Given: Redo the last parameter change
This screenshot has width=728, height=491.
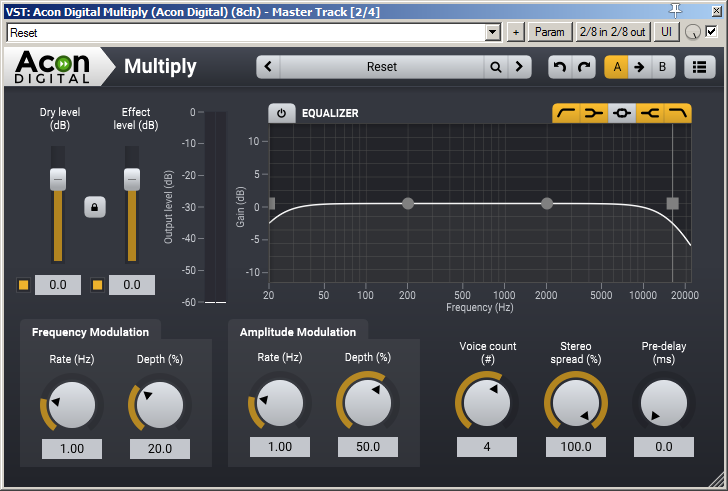Looking at the screenshot, I should [x=584, y=67].
